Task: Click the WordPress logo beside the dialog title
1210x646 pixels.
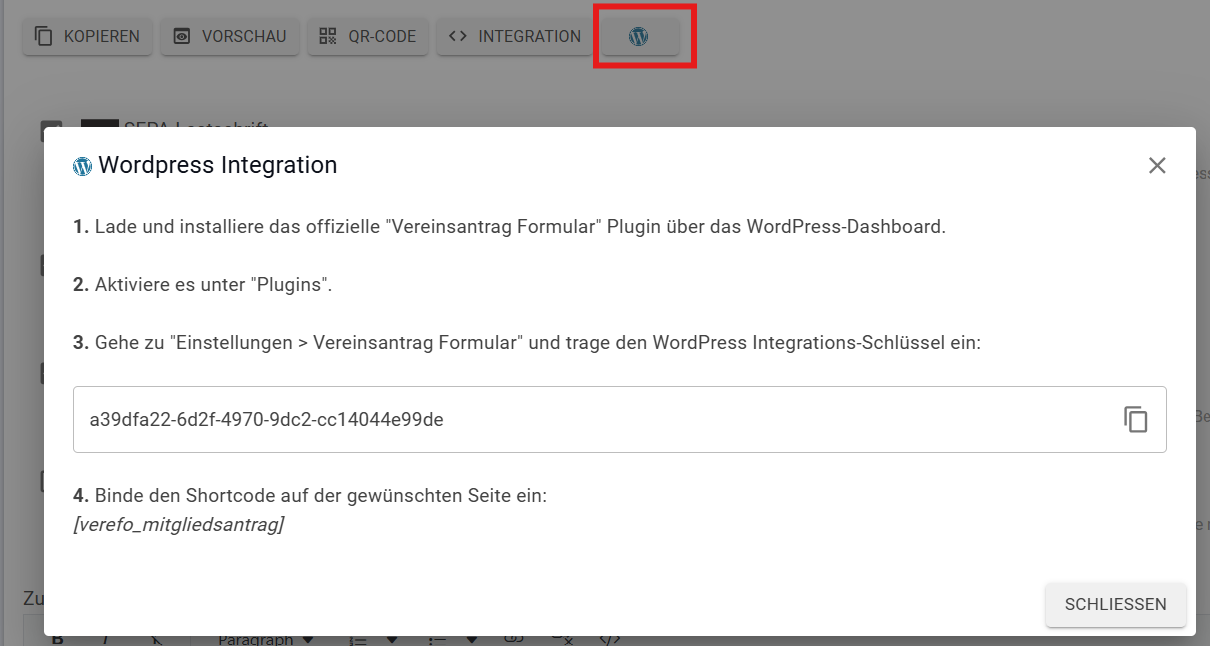Action: coord(83,166)
